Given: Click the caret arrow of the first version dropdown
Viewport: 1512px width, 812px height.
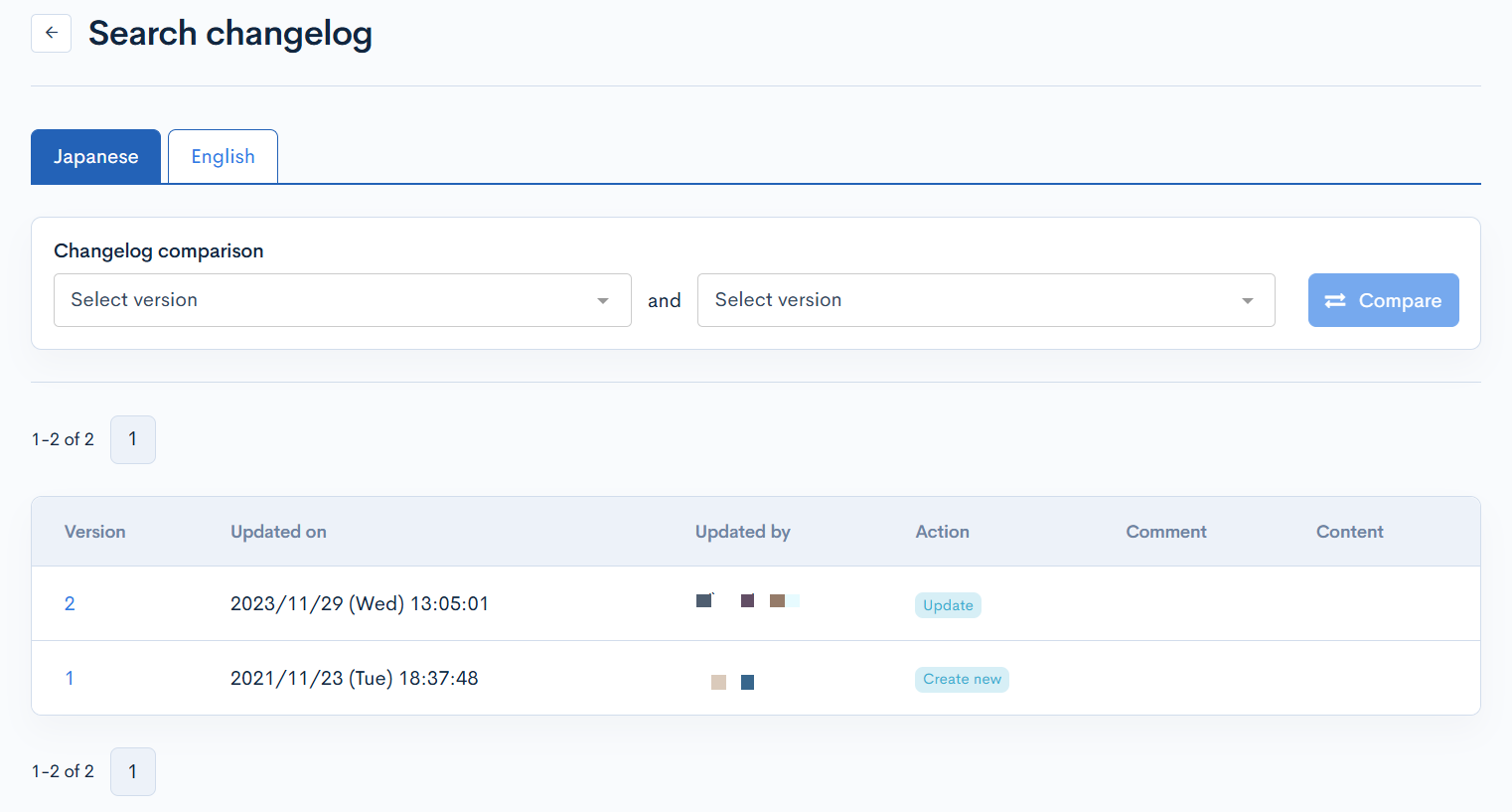Looking at the screenshot, I should [x=602, y=301].
